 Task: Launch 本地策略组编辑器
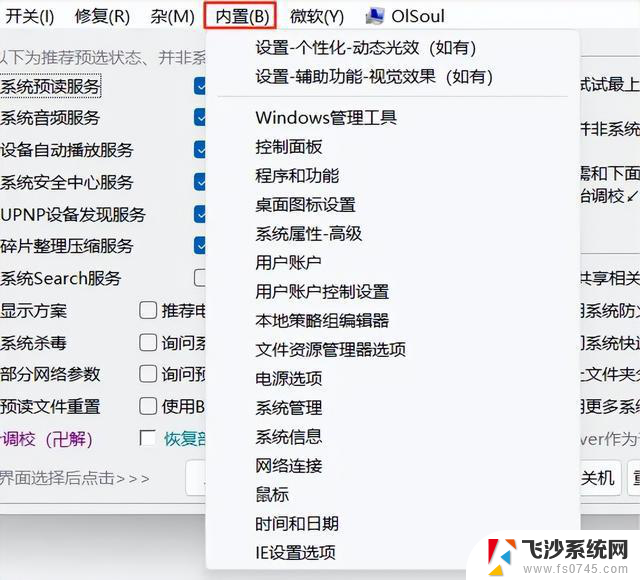click(322, 321)
